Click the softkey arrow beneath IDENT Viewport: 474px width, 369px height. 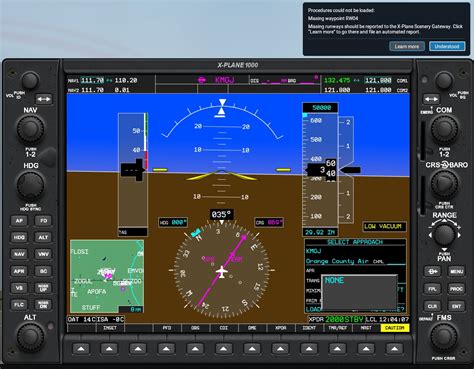pyautogui.click(x=309, y=349)
